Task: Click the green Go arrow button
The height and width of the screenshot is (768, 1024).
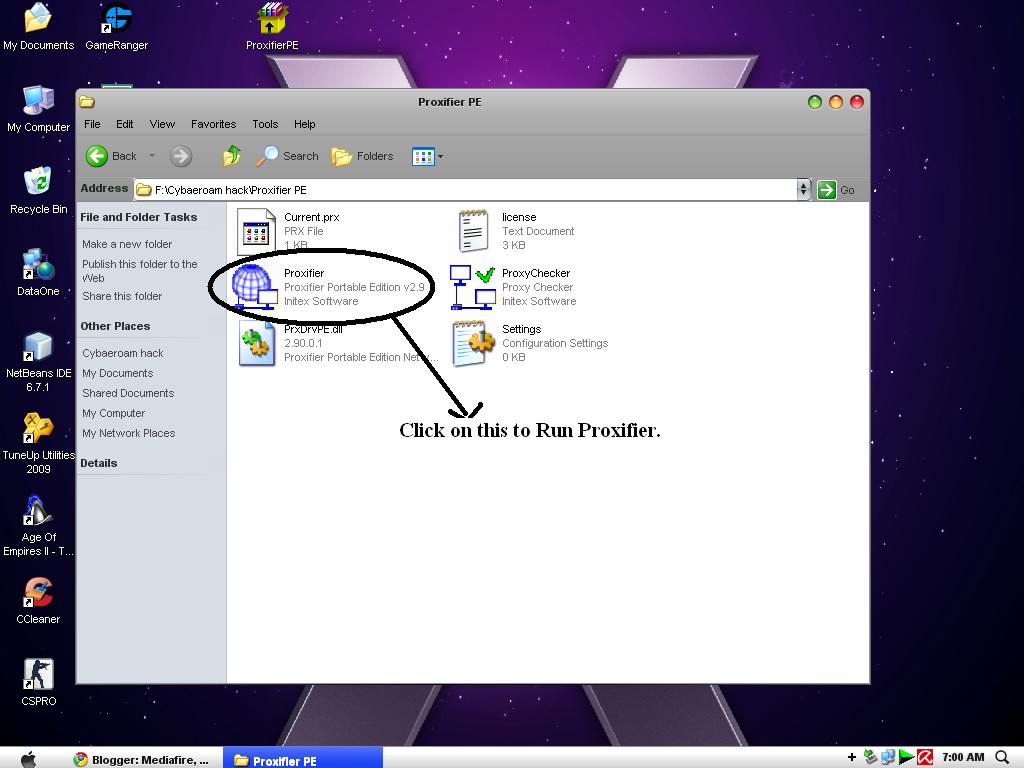Action: [x=827, y=190]
